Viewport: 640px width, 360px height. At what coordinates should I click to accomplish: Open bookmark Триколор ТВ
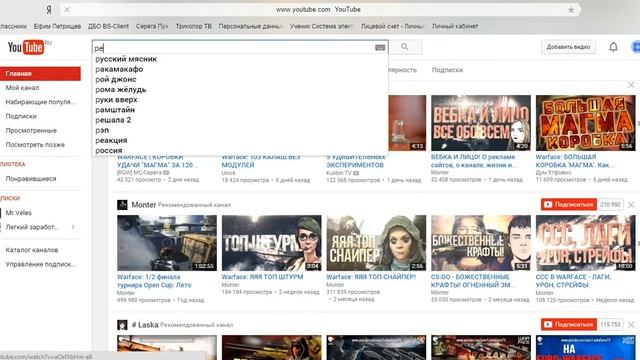[x=193, y=26]
